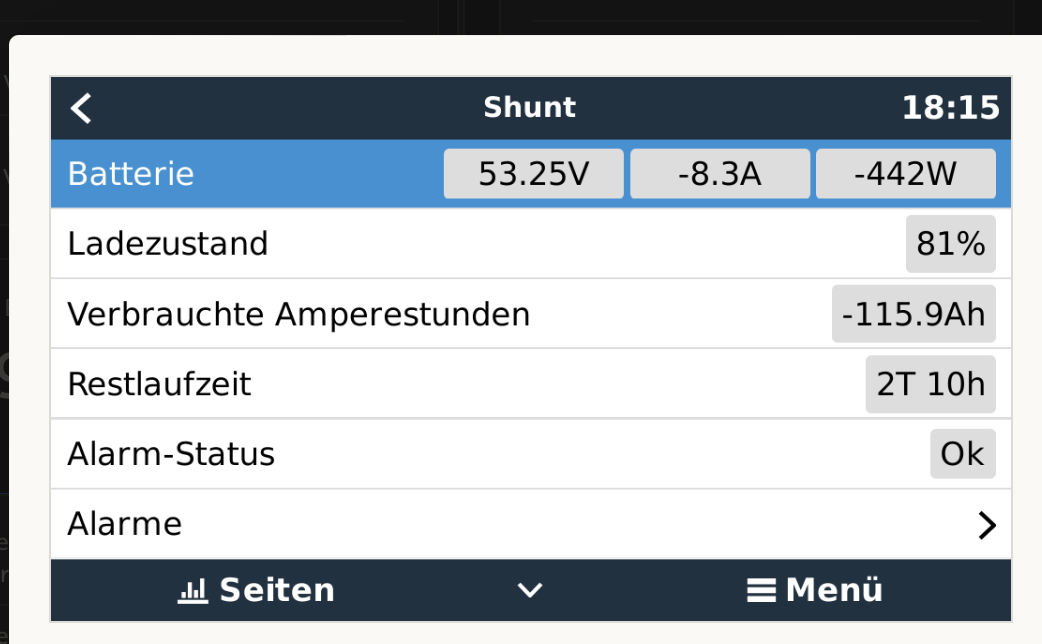
Task: Click the 53.25V battery voltage value
Action: pyautogui.click(x=534, y=174)
